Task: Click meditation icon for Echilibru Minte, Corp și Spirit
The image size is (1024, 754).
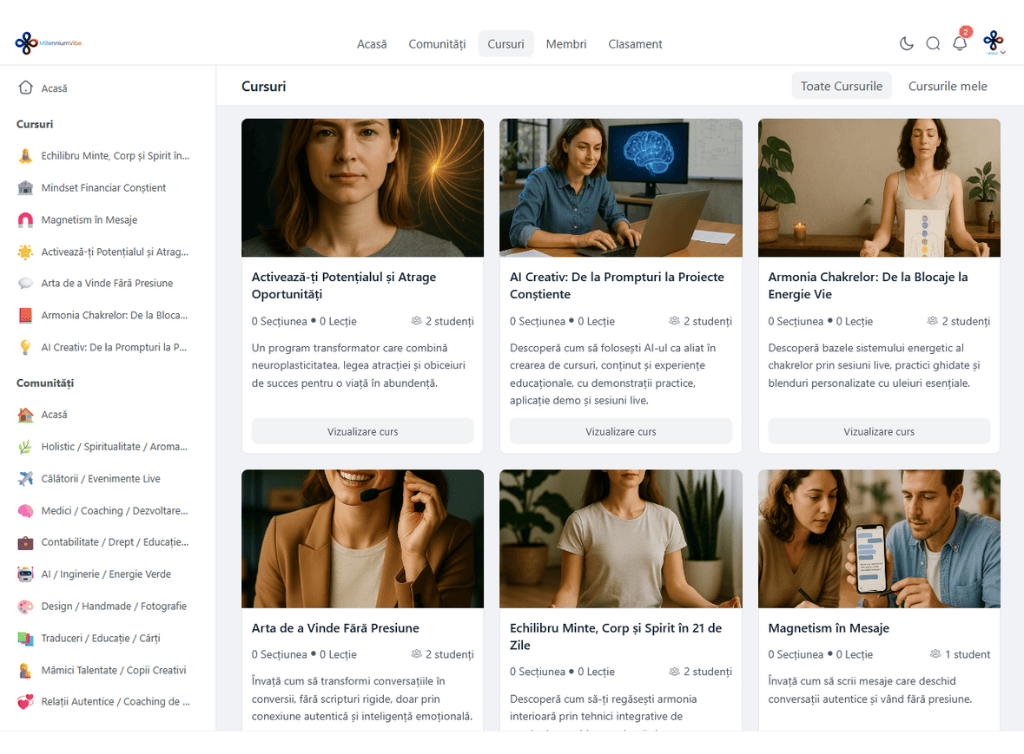Action: (x=25, y=155)
